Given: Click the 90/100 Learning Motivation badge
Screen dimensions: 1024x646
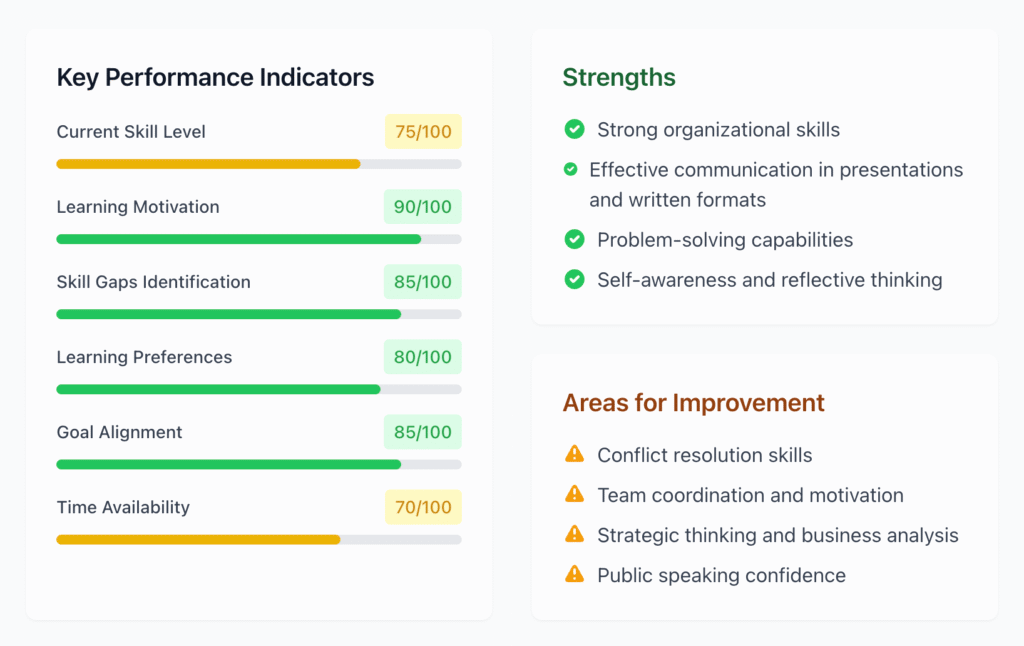Looking at the screenshot, I should coord(423,207).
